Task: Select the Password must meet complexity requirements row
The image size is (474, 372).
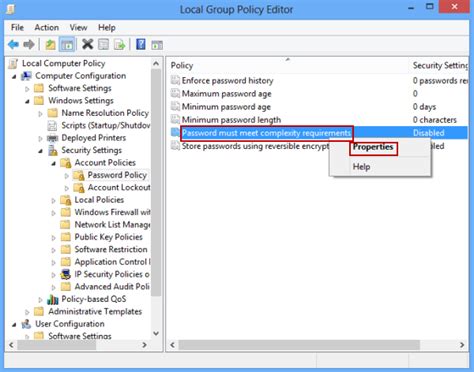Action: tap(319, 133)
